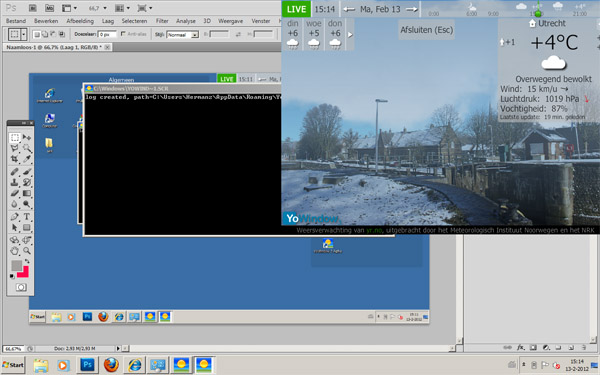Select the Lasso tool

pyautogui.click(x=15, y=148)
